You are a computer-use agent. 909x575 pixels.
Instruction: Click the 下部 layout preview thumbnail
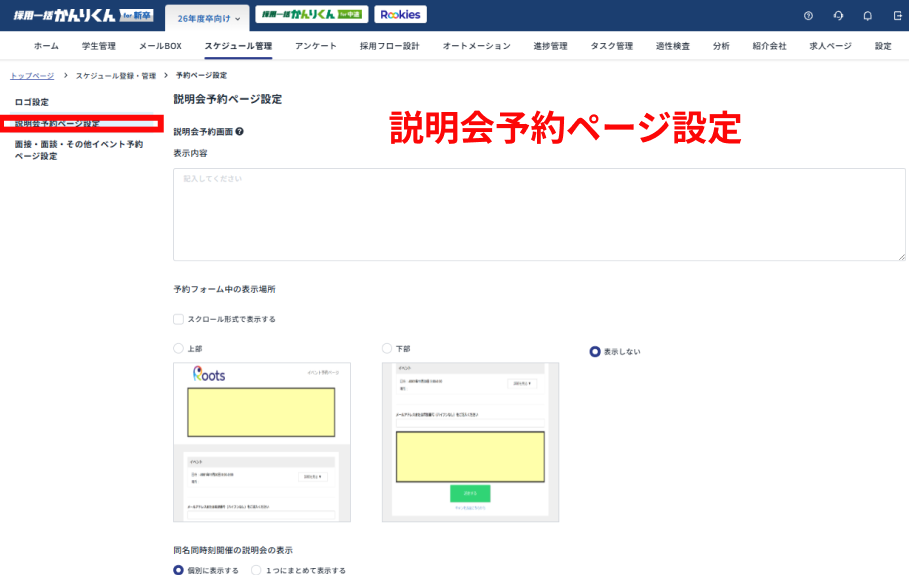(x=470, y=442)
